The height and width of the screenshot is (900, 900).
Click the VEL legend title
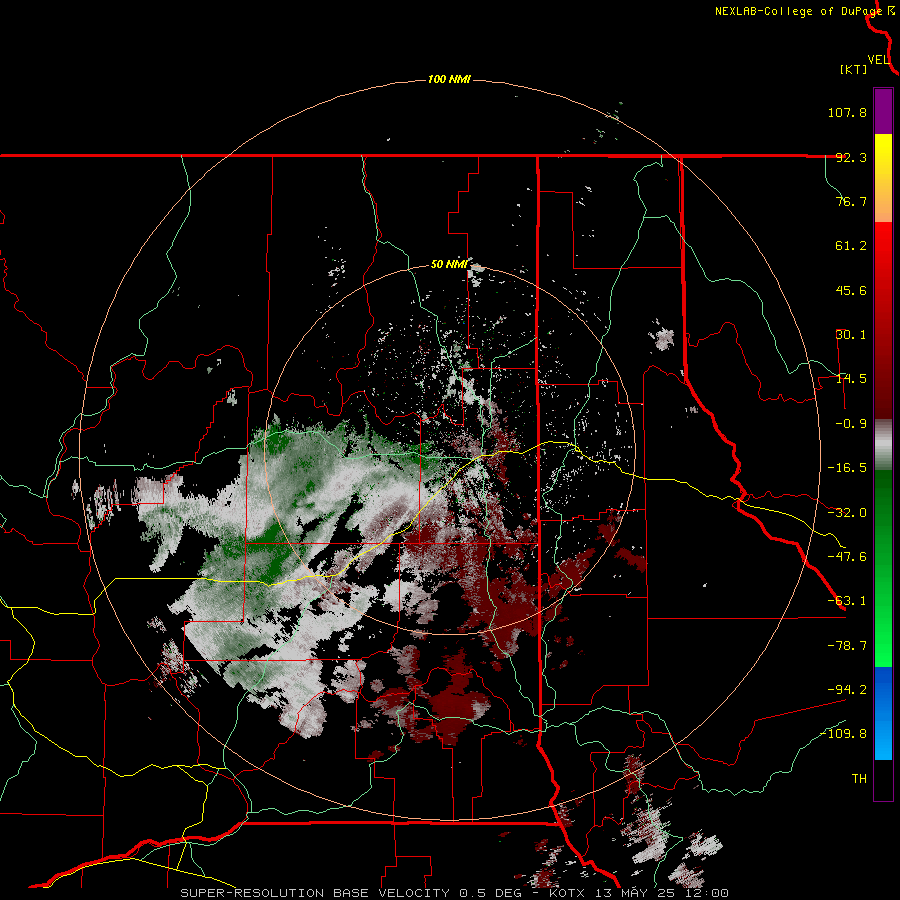point(878,60)
